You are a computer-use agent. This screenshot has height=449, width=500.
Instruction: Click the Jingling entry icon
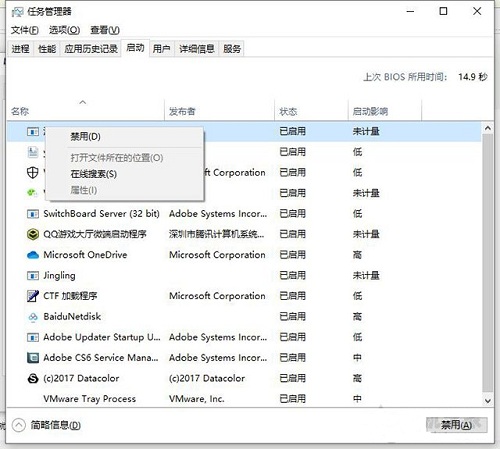(33, 276)
